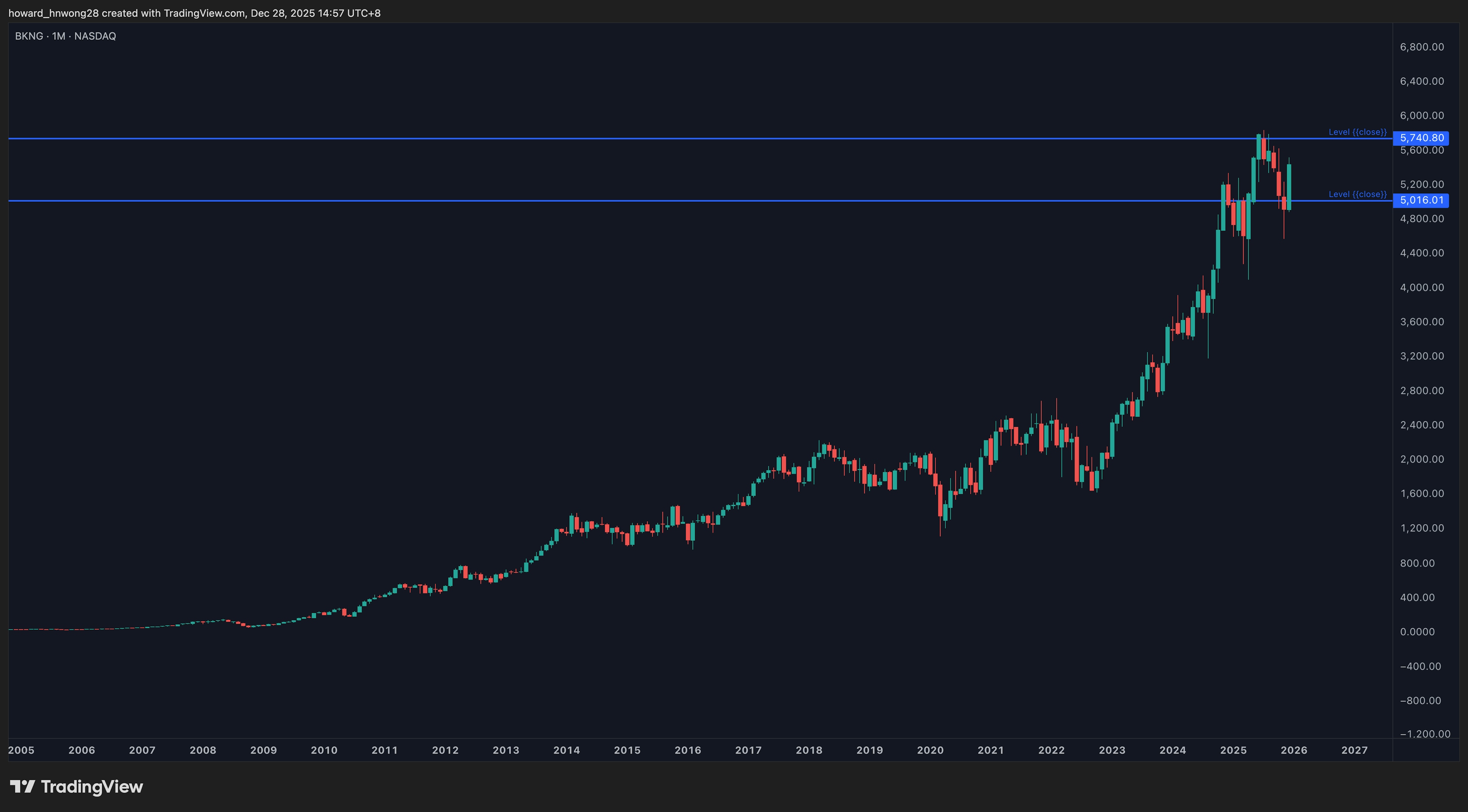Click the 2014 label on time axis

pos(567,750)
